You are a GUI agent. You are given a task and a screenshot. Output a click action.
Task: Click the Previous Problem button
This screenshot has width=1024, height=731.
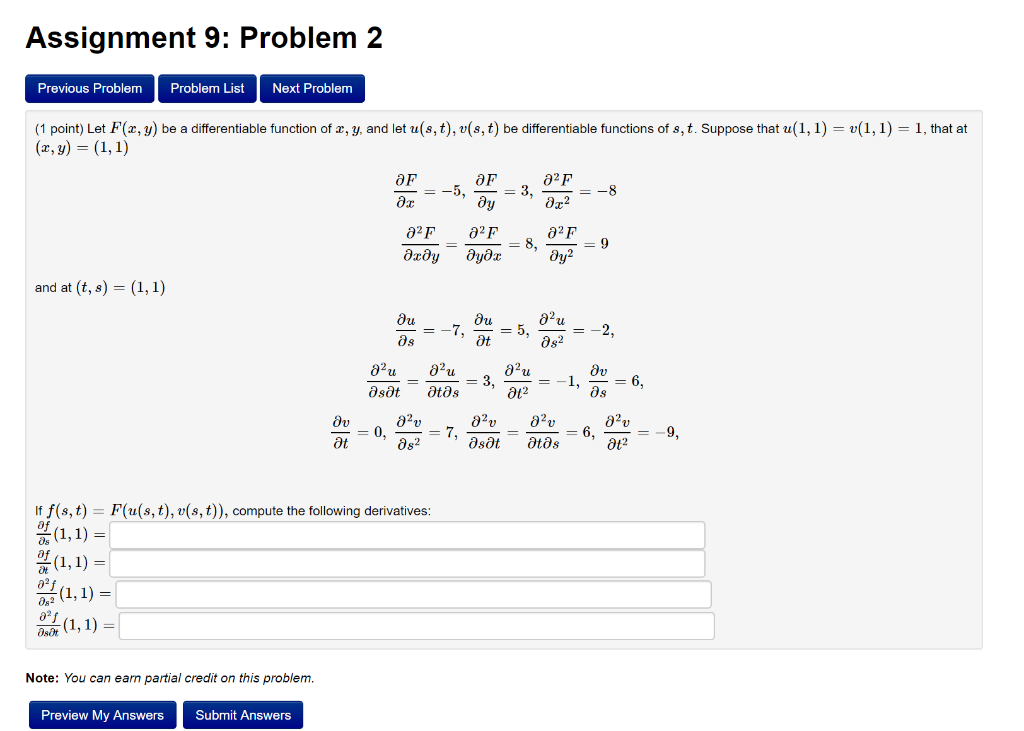[x=89, y=88]
